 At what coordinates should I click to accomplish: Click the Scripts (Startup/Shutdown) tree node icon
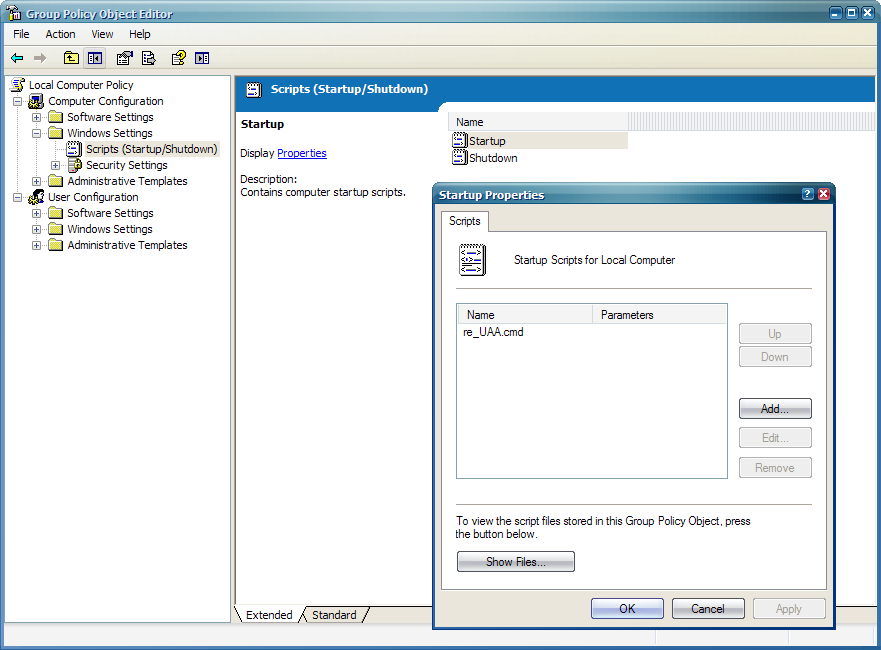pyautogui.click(x=74, y=149)
